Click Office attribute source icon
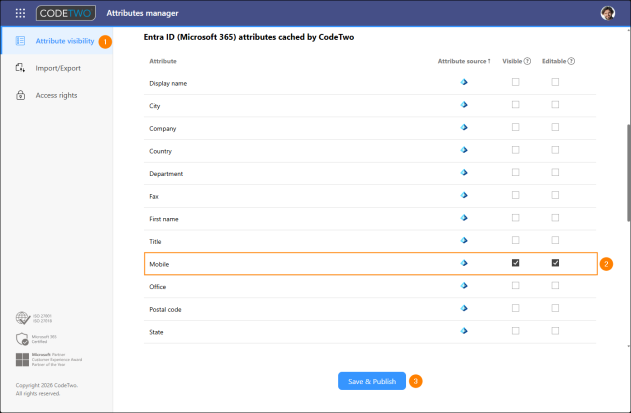 click(464, 285)
